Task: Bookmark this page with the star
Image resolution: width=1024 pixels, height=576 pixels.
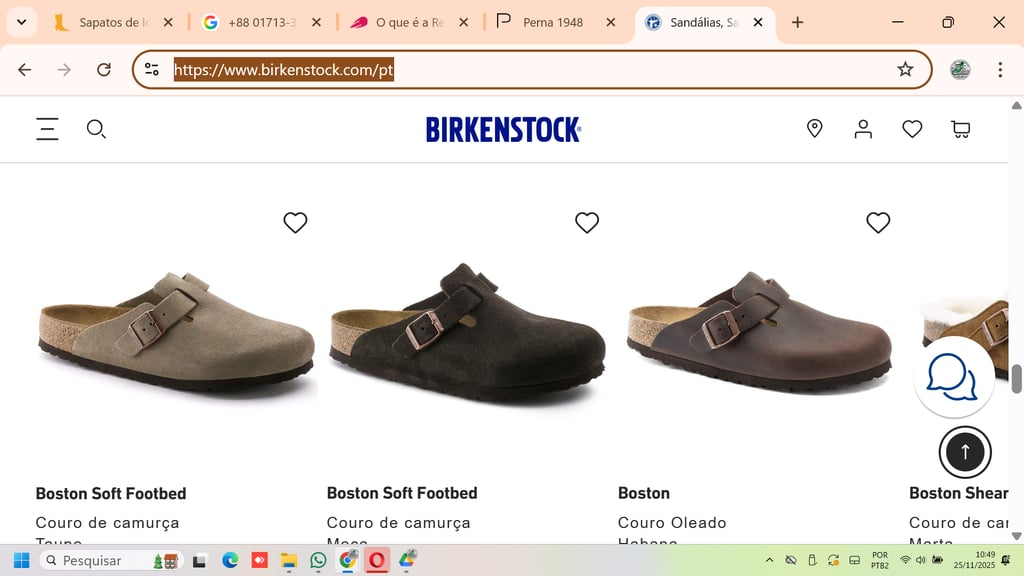Action: [x=904, y=69]
